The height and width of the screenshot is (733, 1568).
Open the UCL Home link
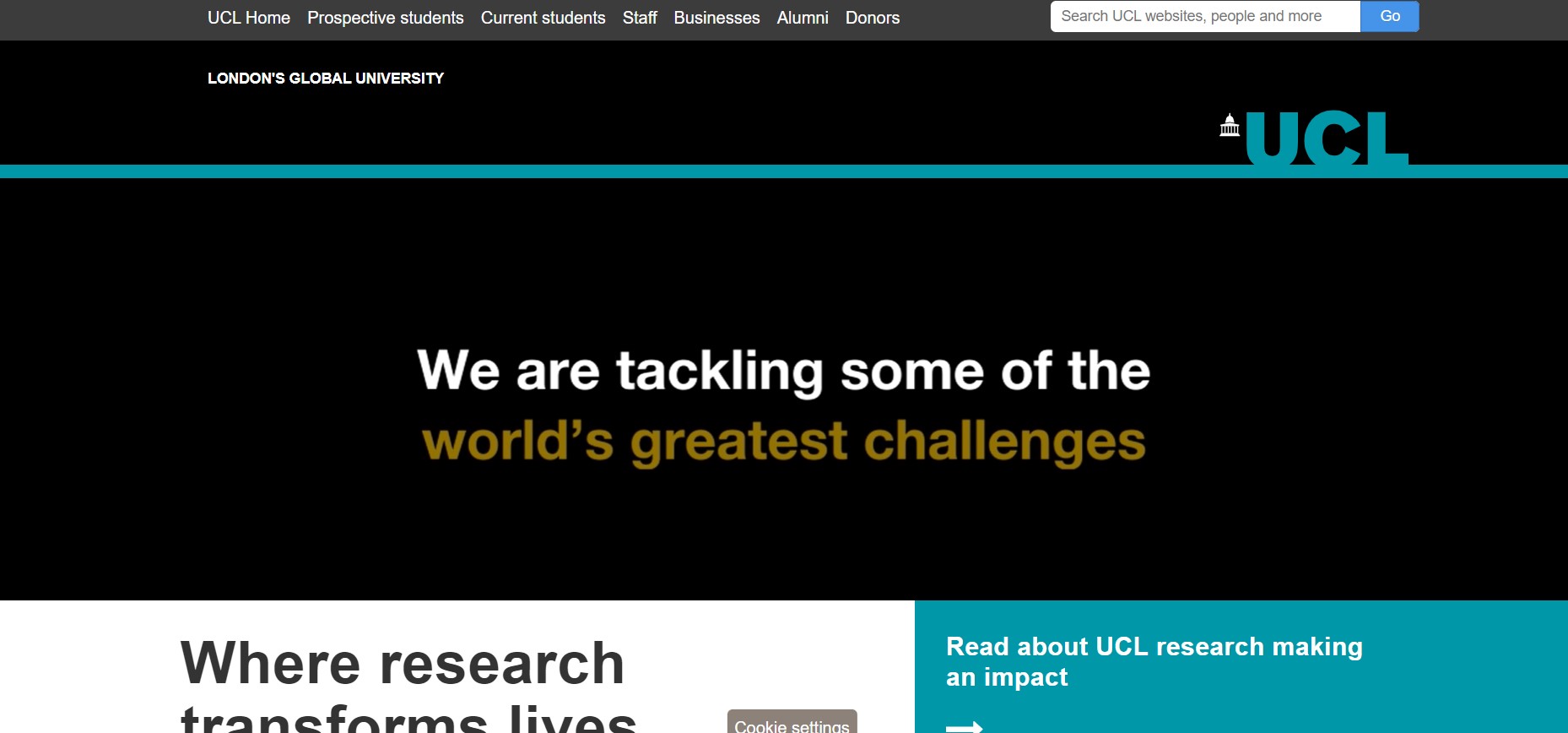point(249,18)
